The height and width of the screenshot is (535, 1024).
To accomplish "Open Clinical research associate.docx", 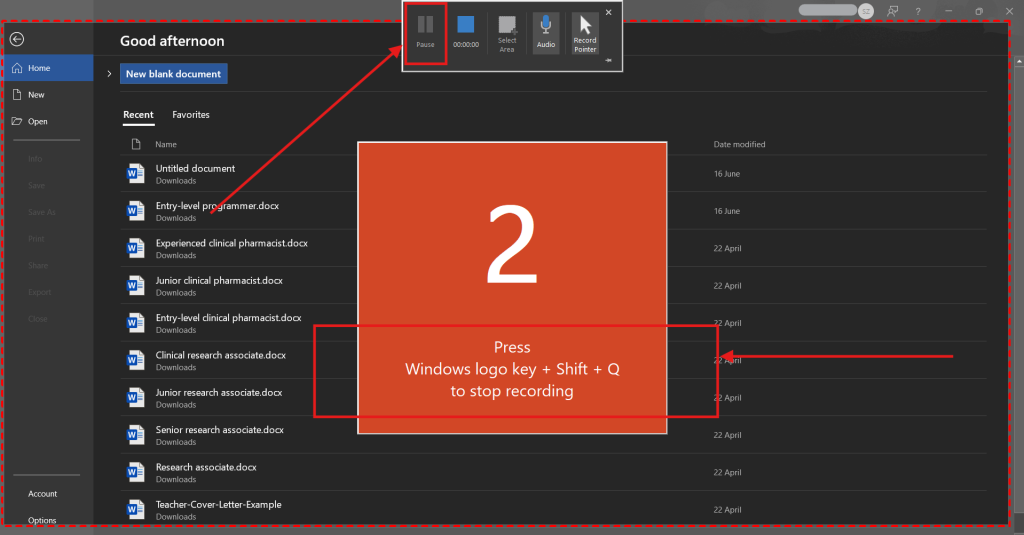I will pyautogui.click(x=220, y=355).
